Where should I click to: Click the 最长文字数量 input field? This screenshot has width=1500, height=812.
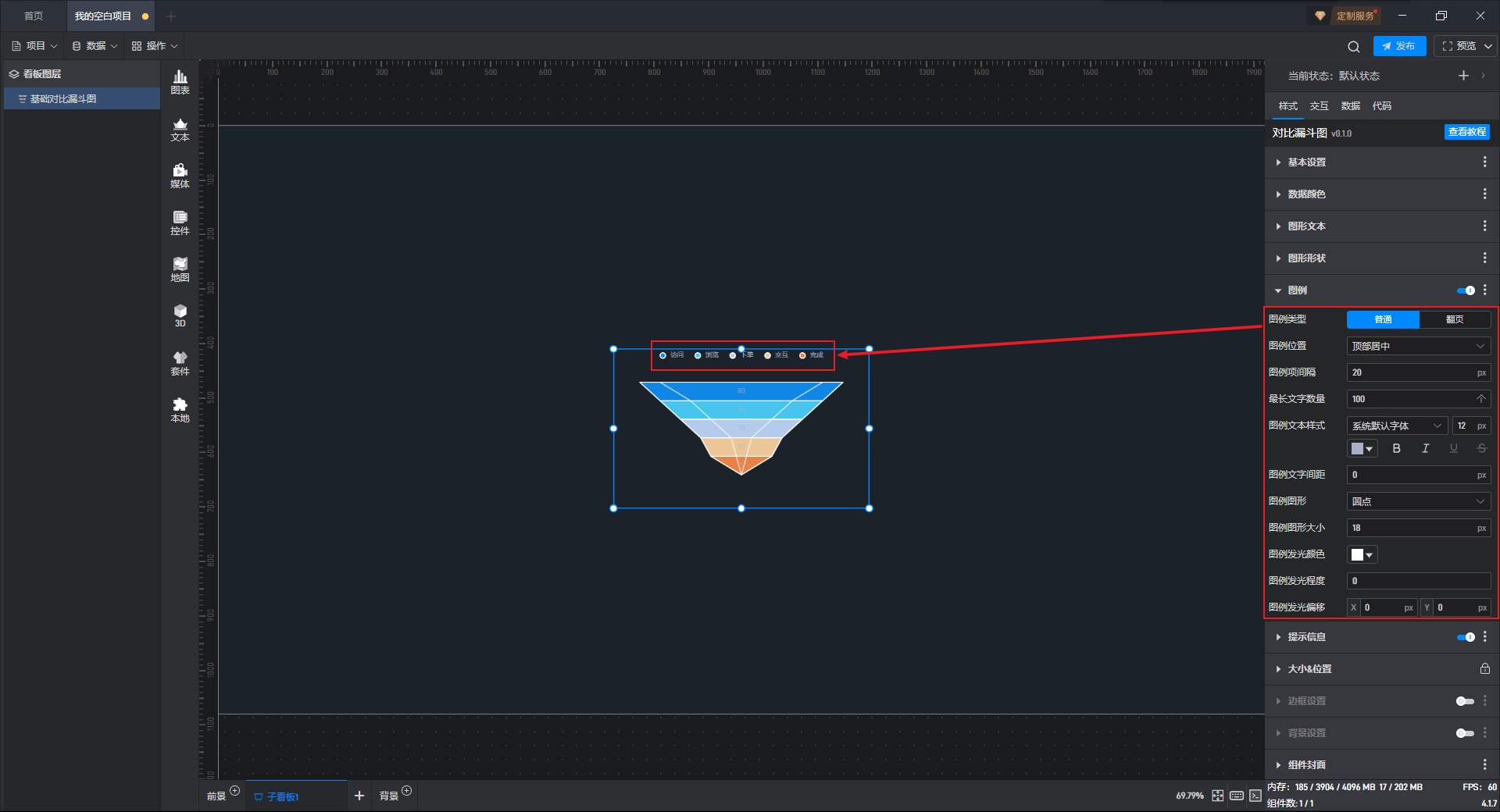1419,399
